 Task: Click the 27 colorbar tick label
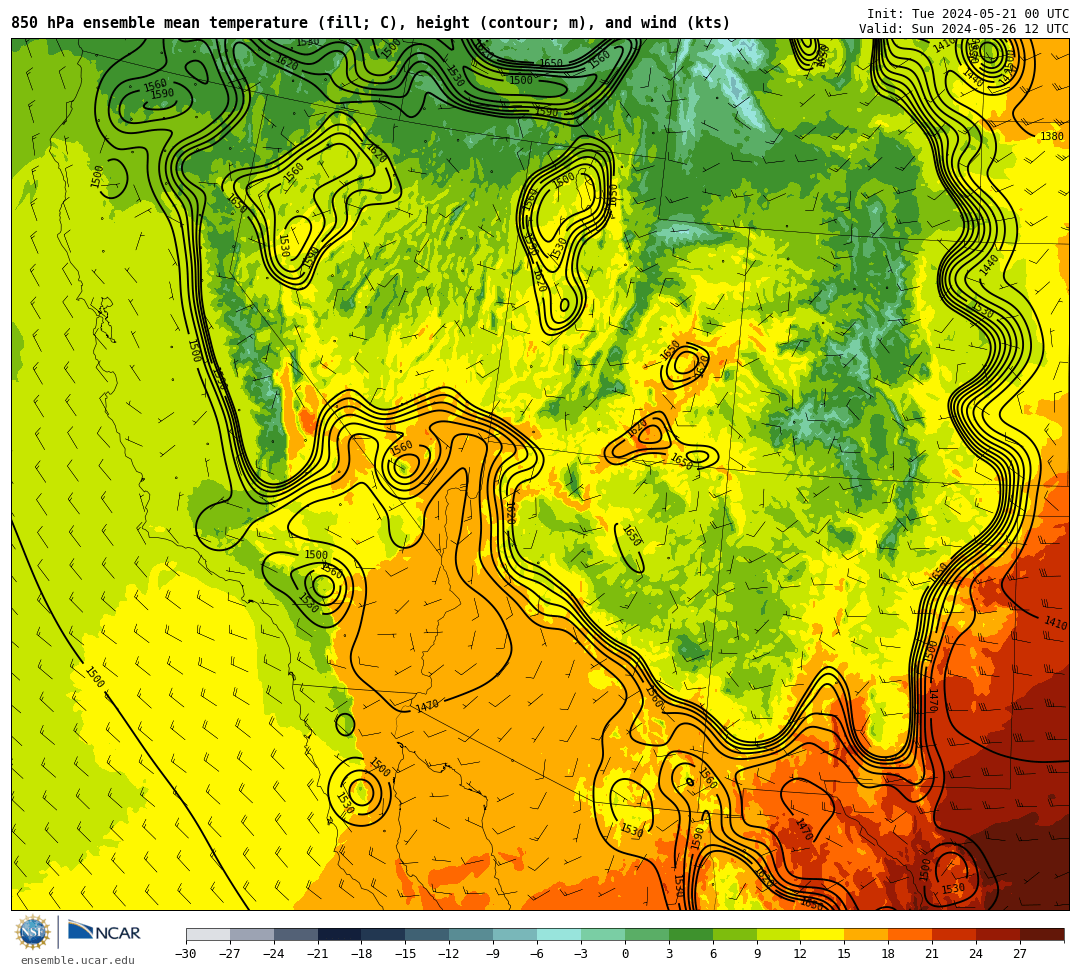click(x=1020, y=954)
